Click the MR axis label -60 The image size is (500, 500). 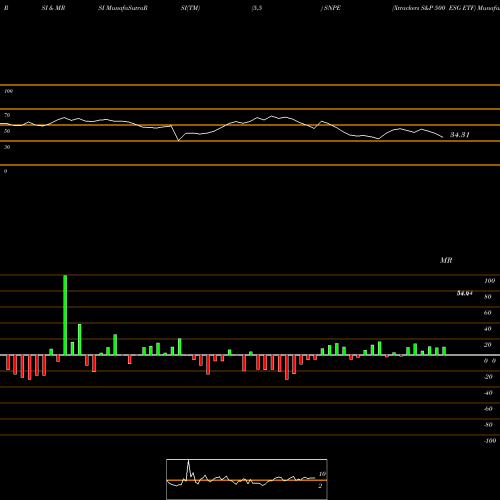pyautogui.click(x=488, y=409)
